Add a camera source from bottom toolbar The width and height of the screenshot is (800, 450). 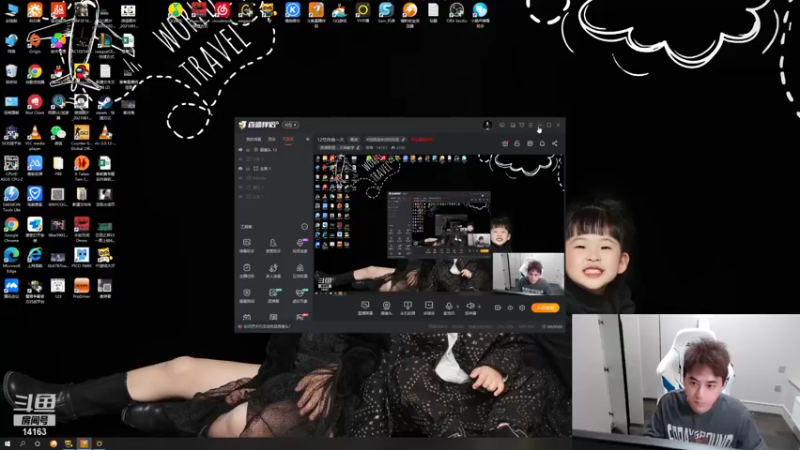coord(386,306)
